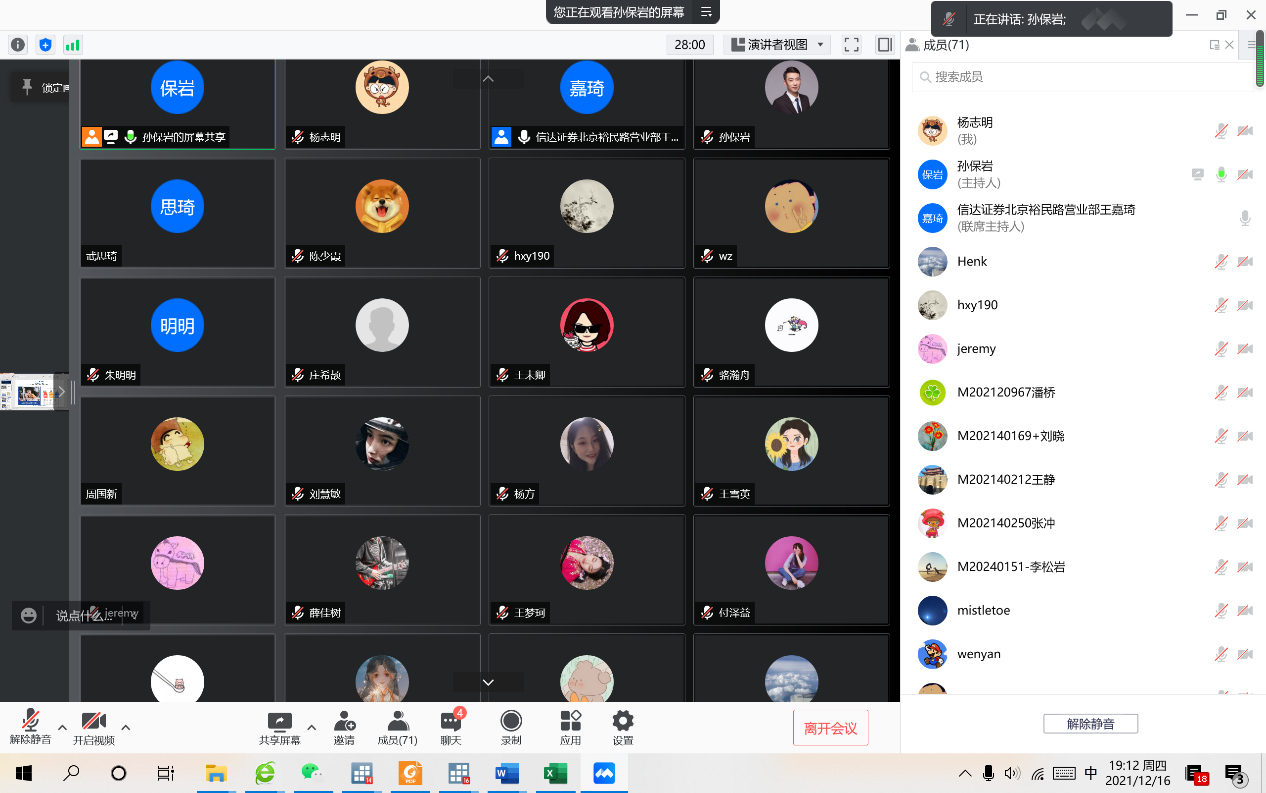1266x793 pixels.
Task: Click the 录制 record icon
Action: click(x=511, y=722)
